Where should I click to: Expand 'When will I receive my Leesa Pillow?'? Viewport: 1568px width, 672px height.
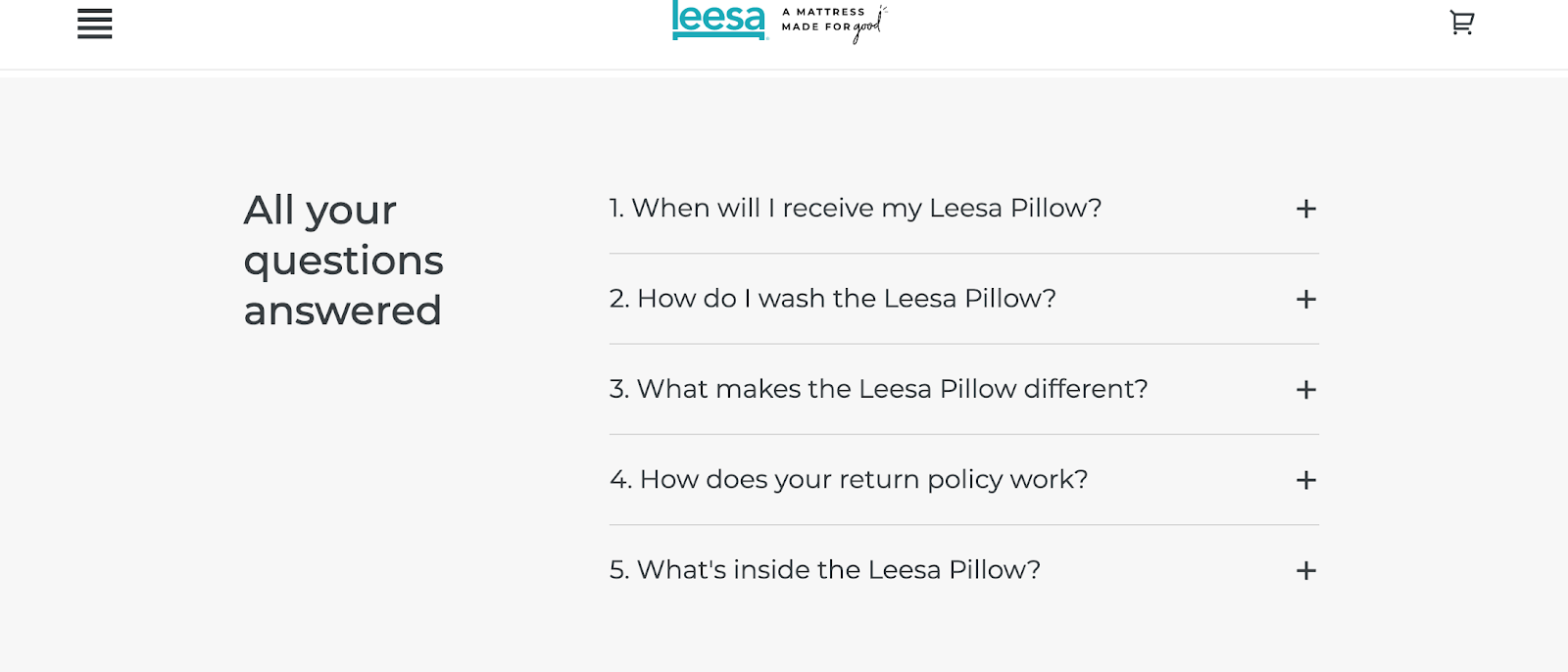855,209
